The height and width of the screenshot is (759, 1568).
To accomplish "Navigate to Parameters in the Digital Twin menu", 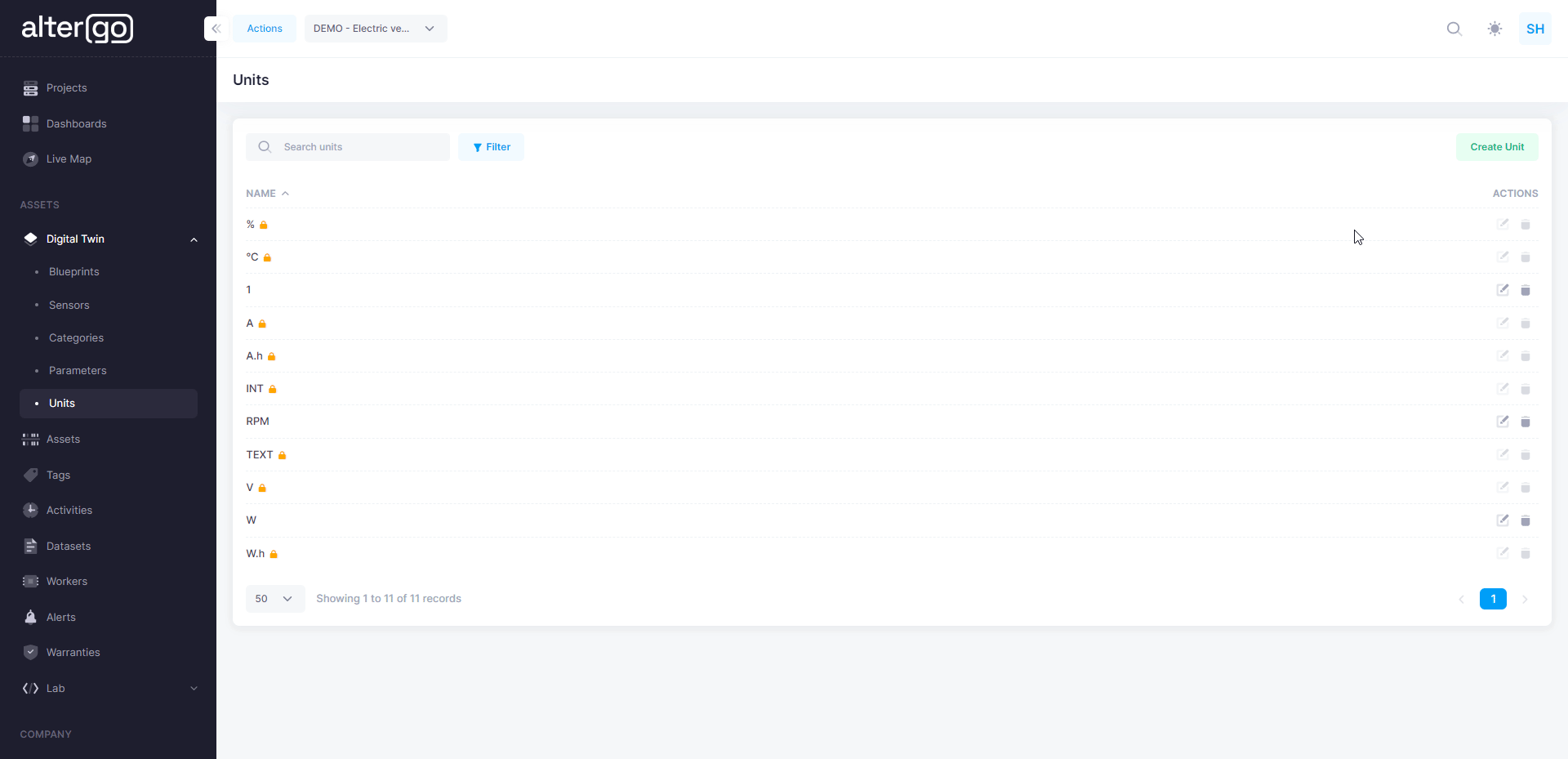I will pyautogui.click(x=78, y=370).
